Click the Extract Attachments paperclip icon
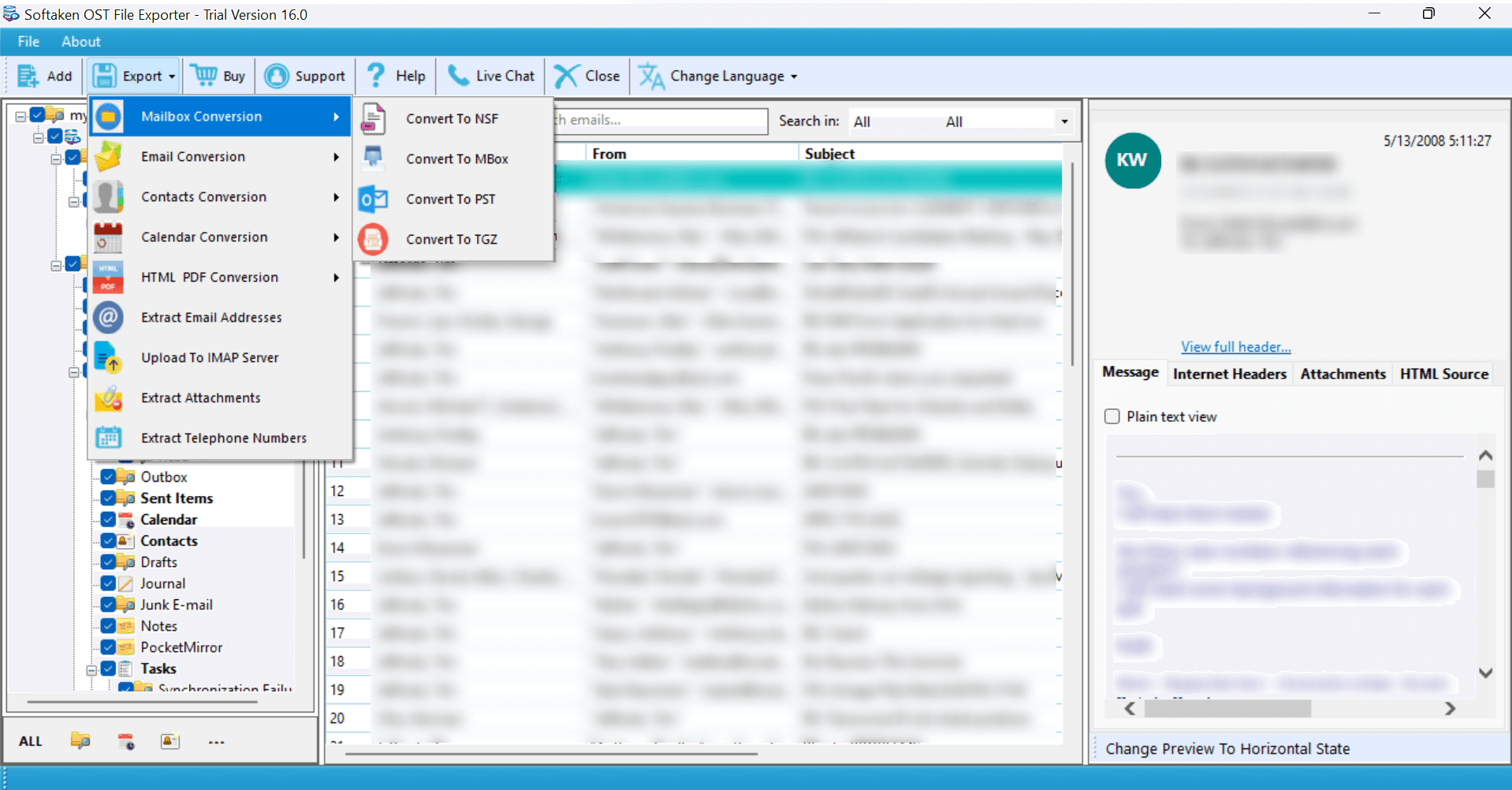 tap(108, 398)
